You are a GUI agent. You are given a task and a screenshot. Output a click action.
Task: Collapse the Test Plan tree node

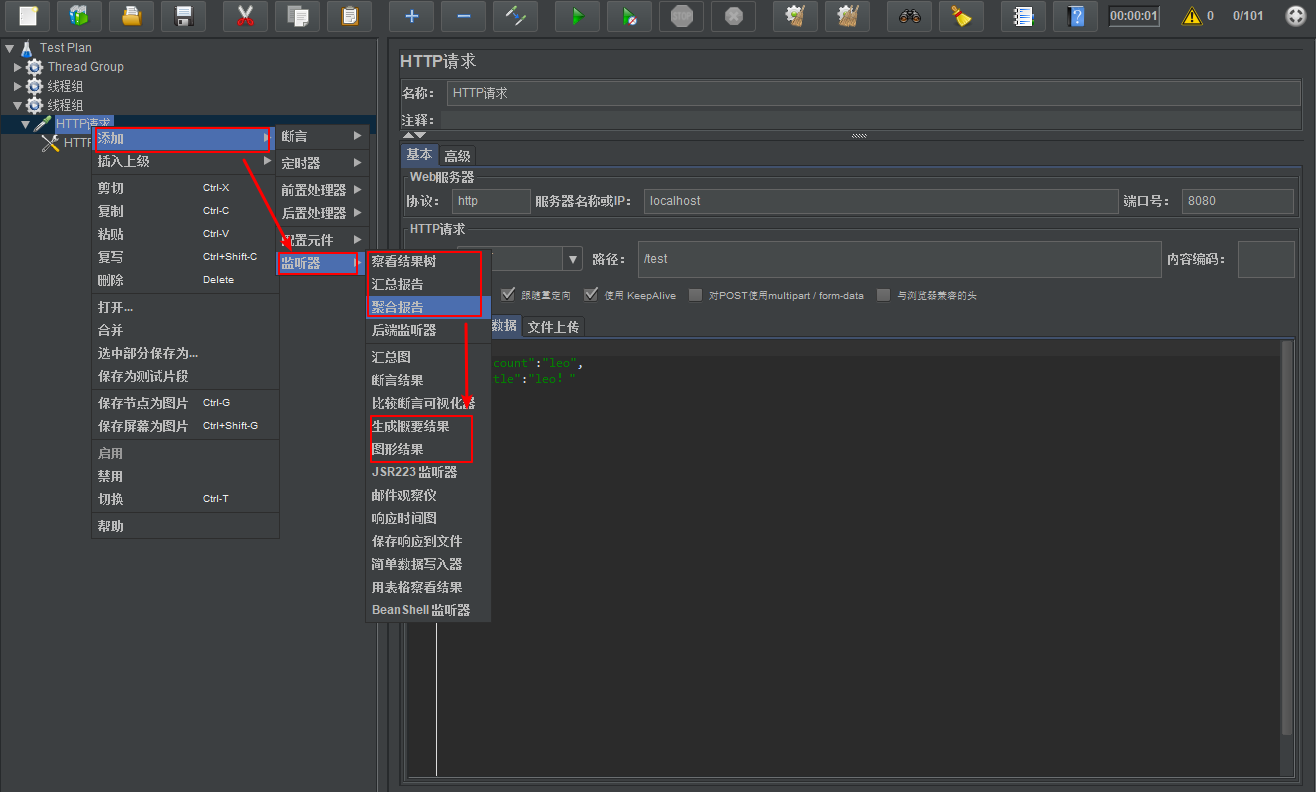(10, 48)
